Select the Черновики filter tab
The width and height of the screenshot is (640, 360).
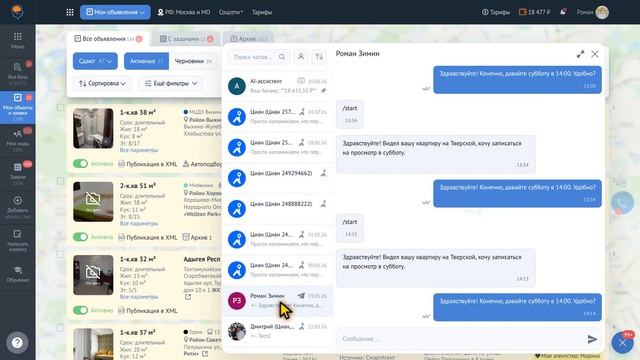(x=193, y=61)
